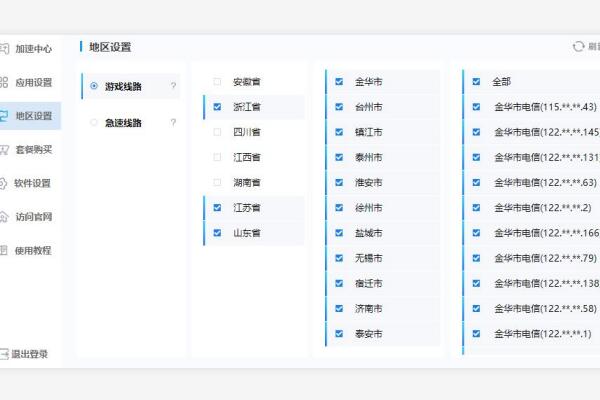
Task: Uncheck 金华市电信(122.**.**.145 node checkbox
Action: pos(476,132)
